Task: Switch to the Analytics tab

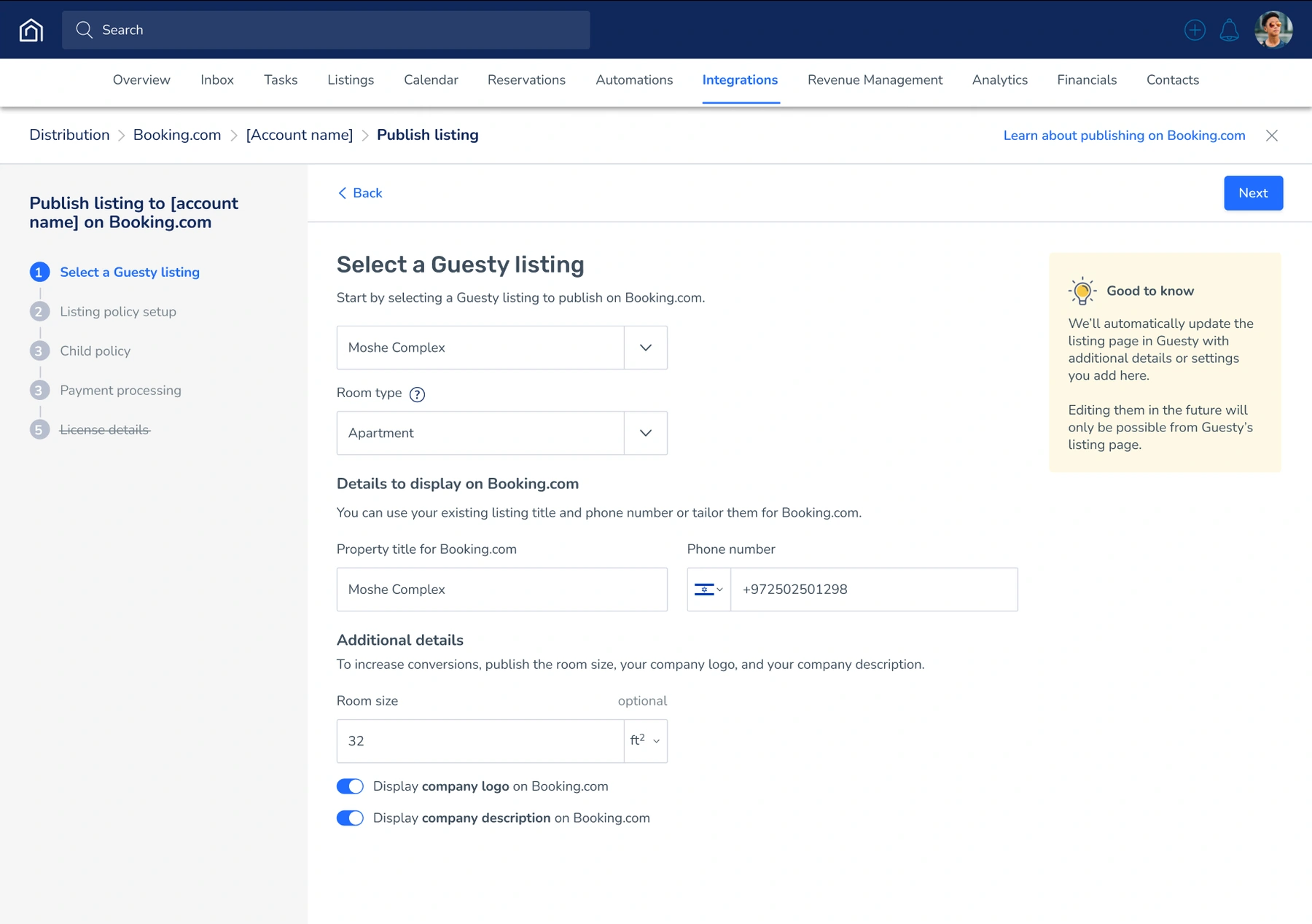Action: (x=1000, y=80)
